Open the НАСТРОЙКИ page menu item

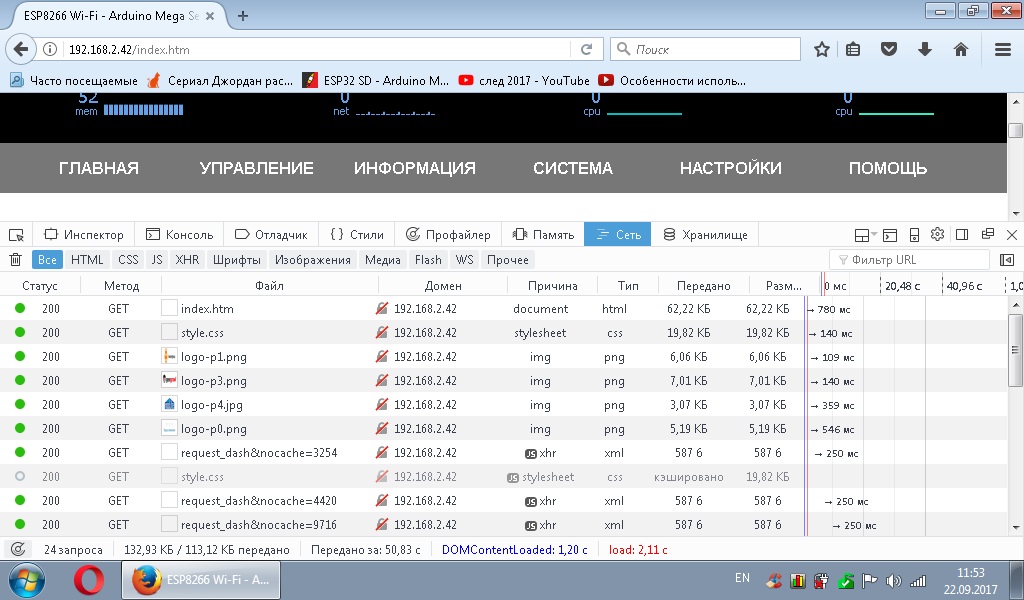tap(730, 168)
